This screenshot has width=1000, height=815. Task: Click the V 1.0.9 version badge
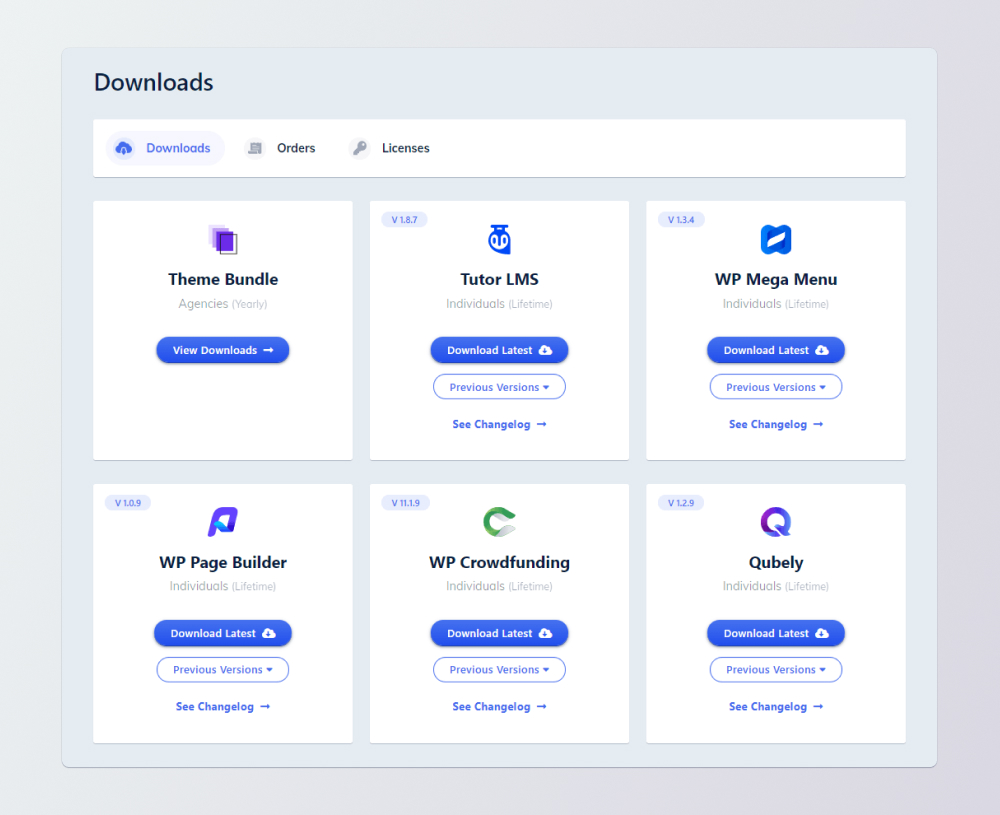[128, 503]
